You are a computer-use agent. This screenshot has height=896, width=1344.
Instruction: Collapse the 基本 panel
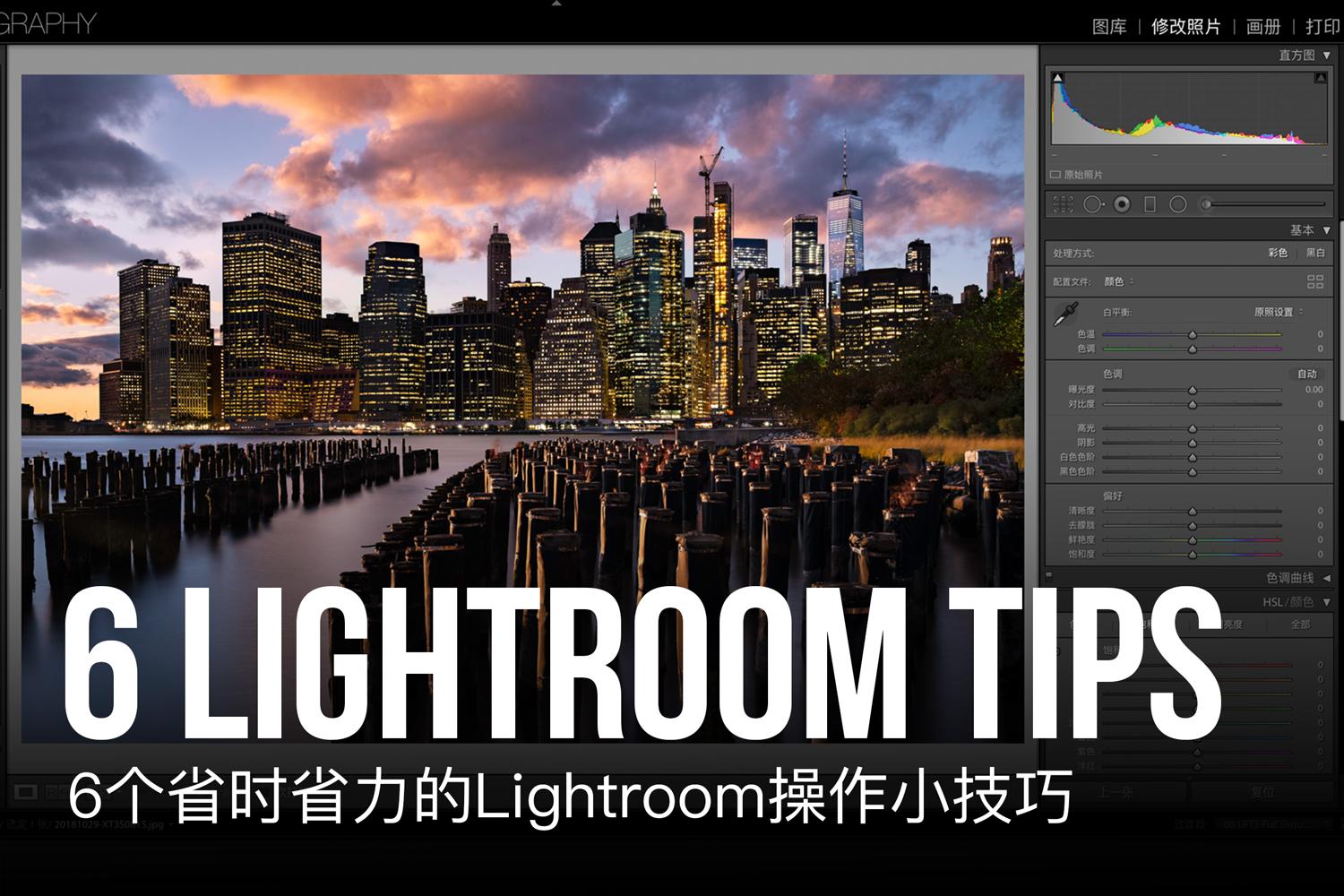click(1327, 230)
